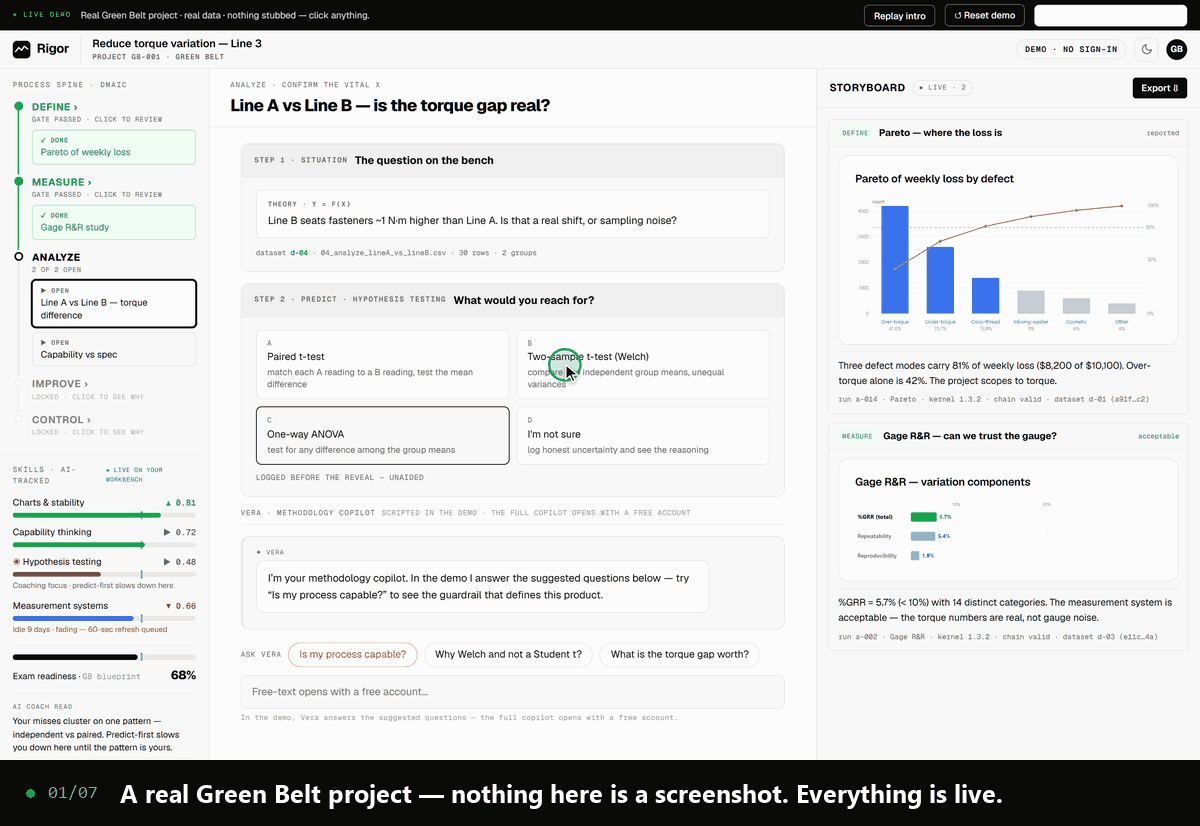Open the GB user avatar

(1177, 49)
